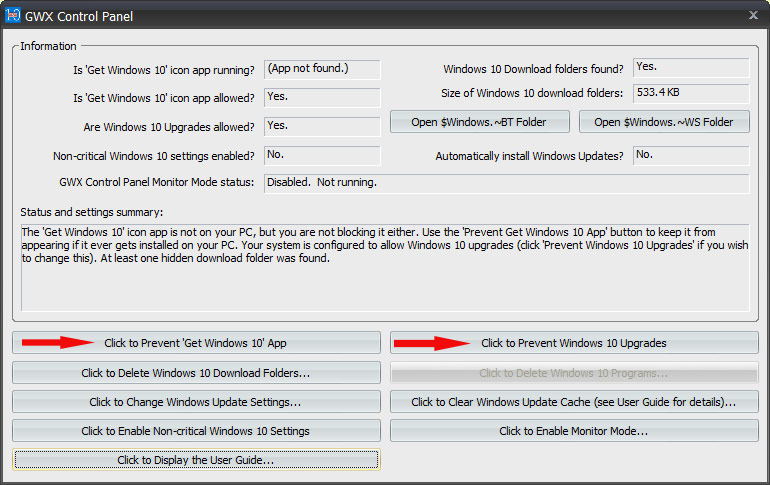Screen dimensions: 770x485
Task: Click the 'Upgrades allowed' Yes field
Action: click(322, 126)
